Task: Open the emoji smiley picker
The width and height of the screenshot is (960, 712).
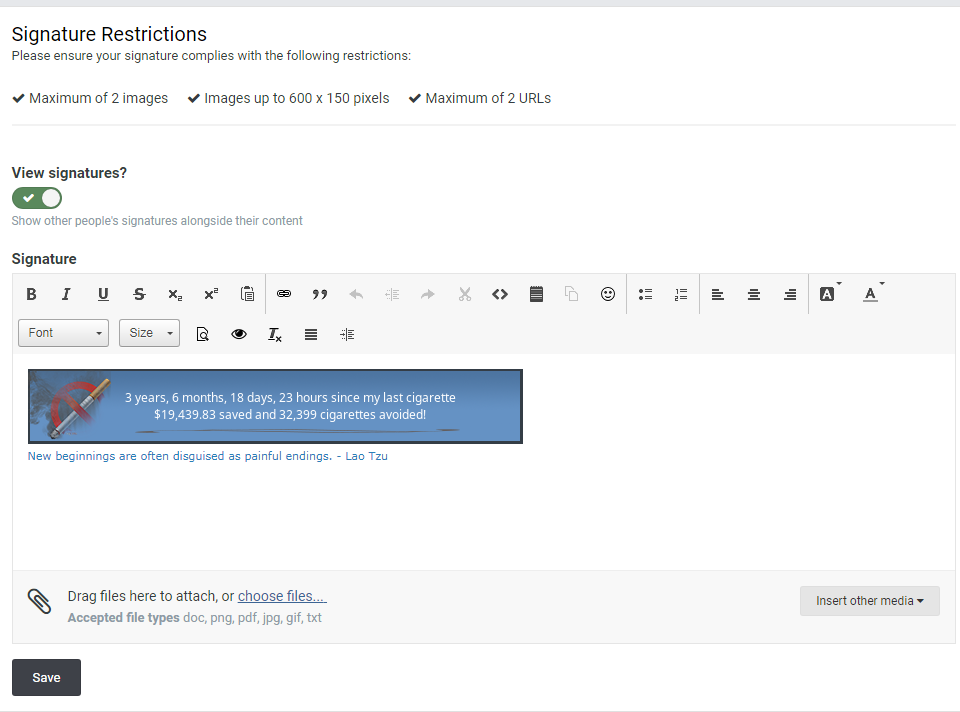Action: [607, 294]
